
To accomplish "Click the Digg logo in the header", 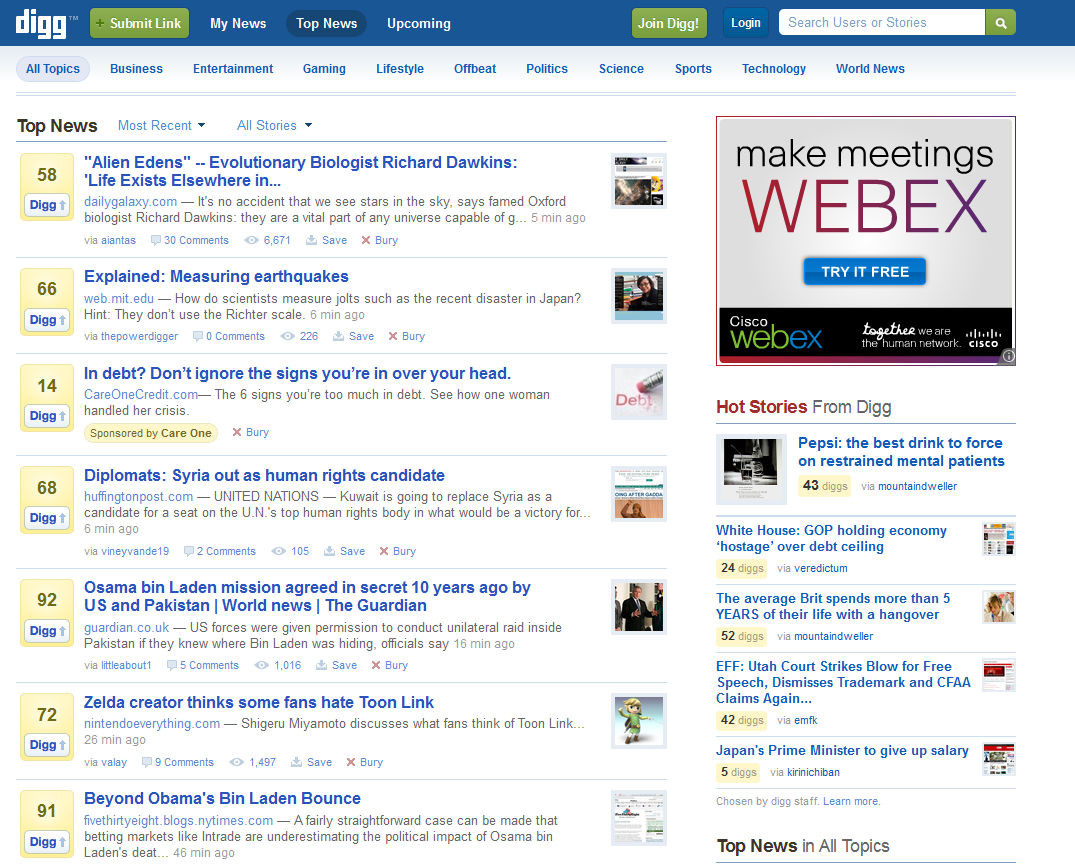I will tap(44, 24).
